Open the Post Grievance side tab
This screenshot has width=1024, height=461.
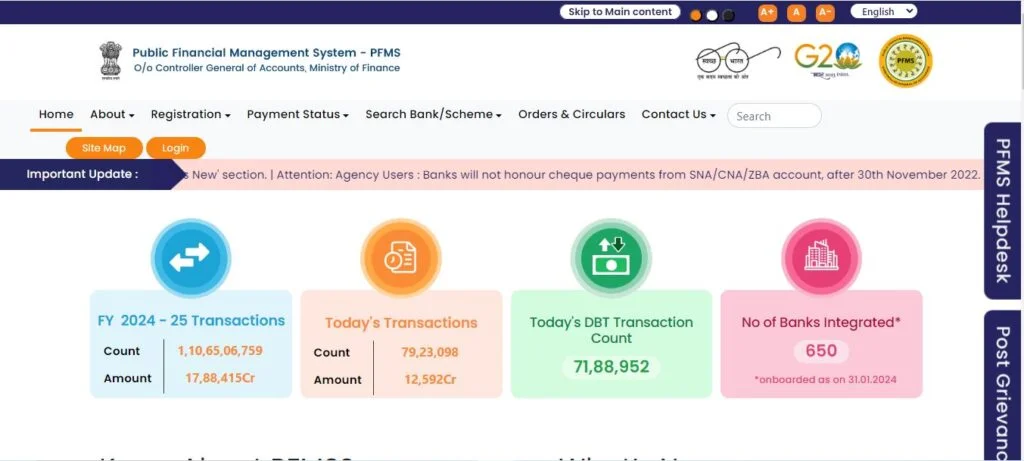[x=1003, y=385]
